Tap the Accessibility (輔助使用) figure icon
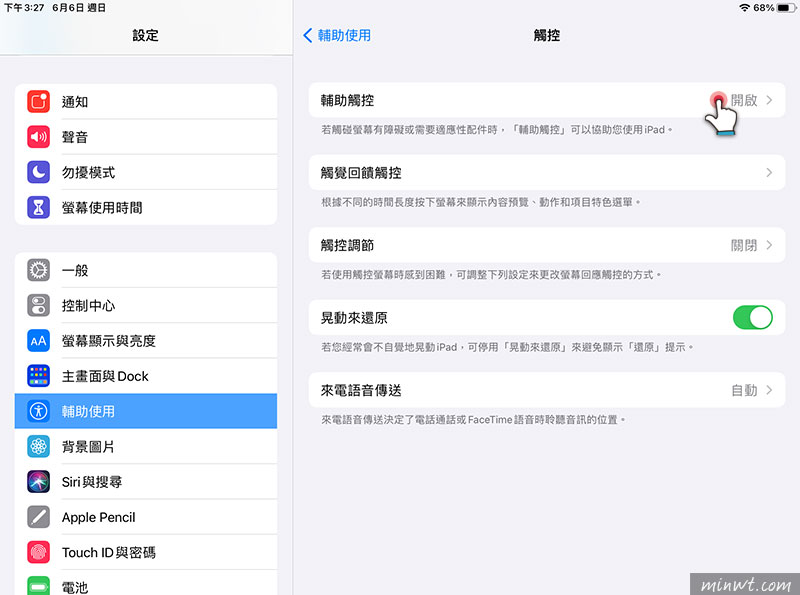Image resolution: width=800 pixels, height=595 pixels. tap(38, 411)
